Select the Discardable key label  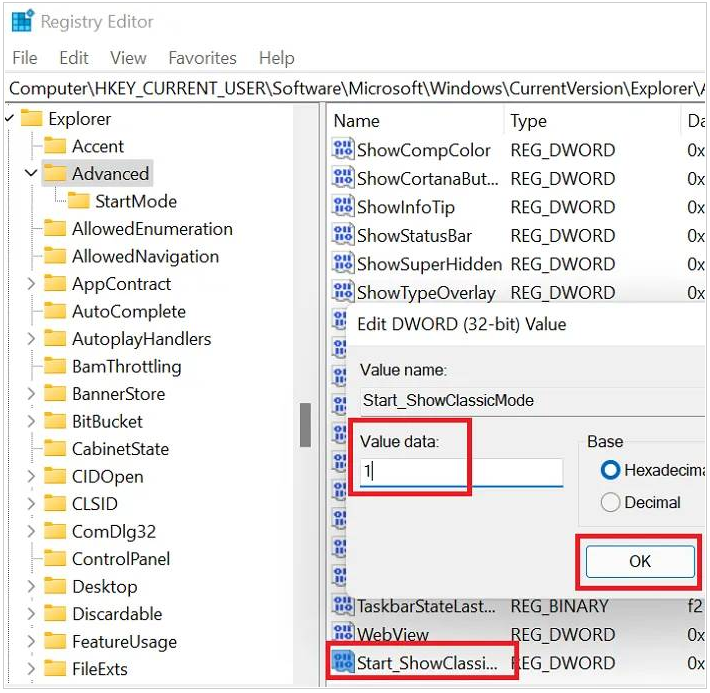[117, 614]
